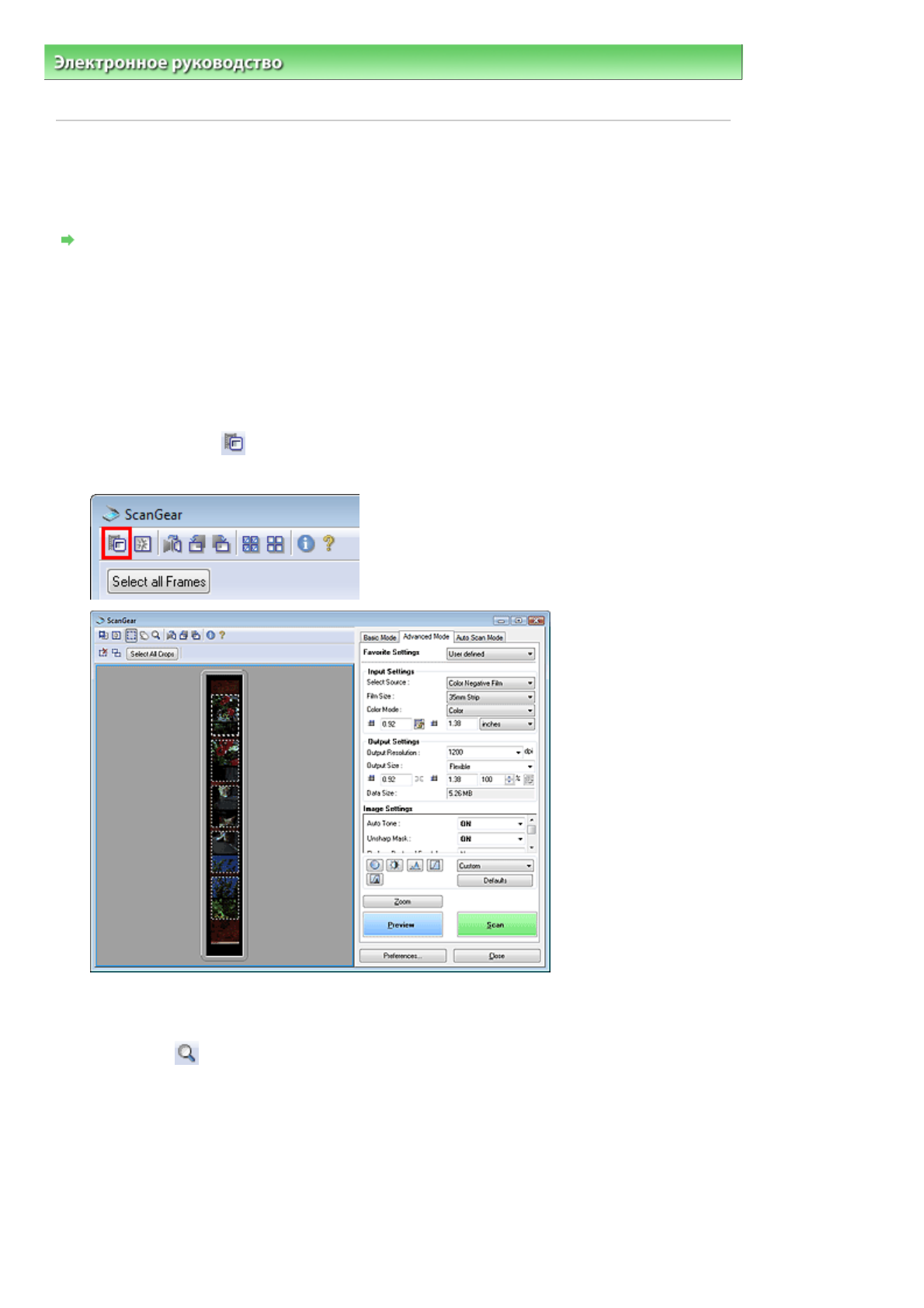Switch to the Auto Scan Mode tab

click(479, 638)
